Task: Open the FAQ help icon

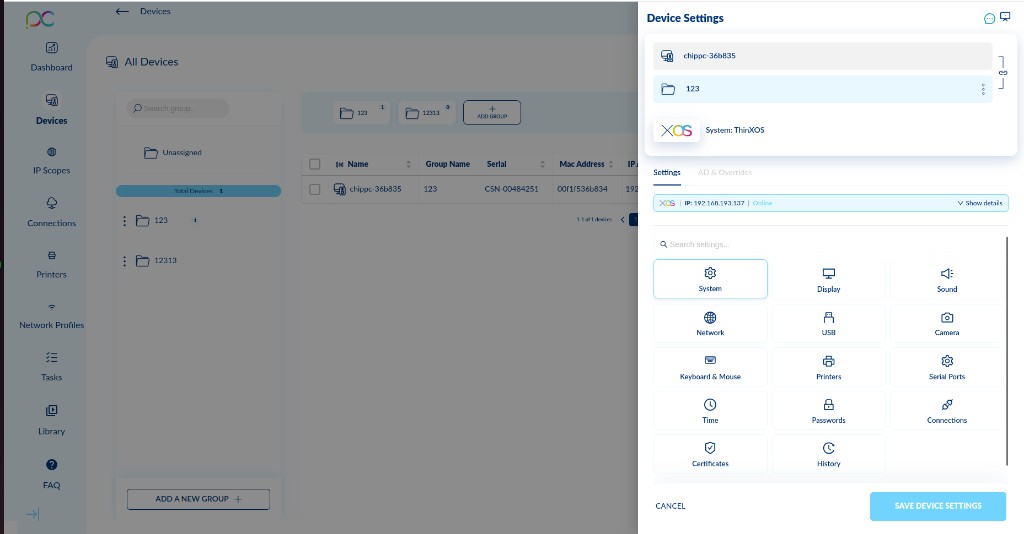Action: click(x=52, y=465)
